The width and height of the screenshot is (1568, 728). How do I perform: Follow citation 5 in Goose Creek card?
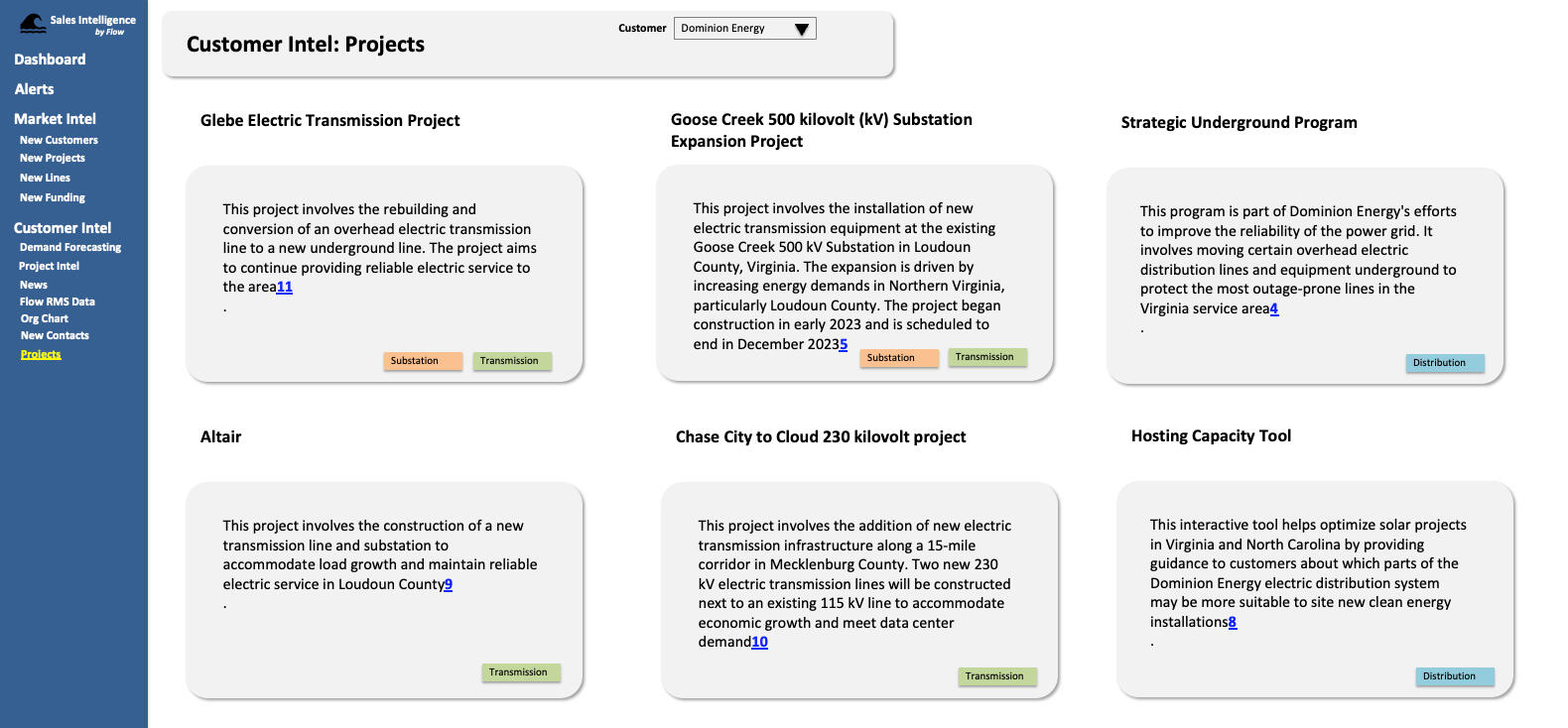[x=844, y=345]
